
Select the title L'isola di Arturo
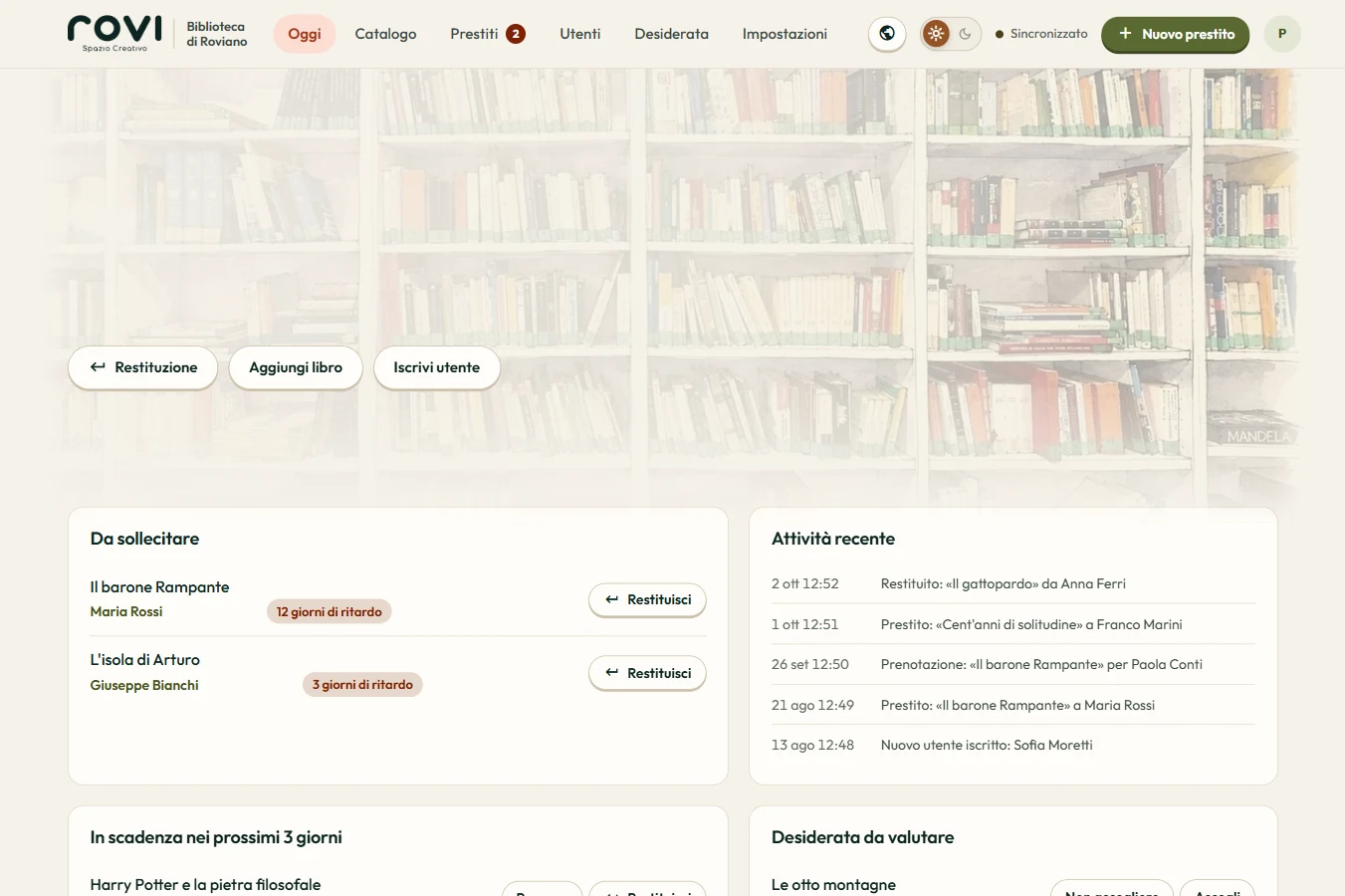145,660
